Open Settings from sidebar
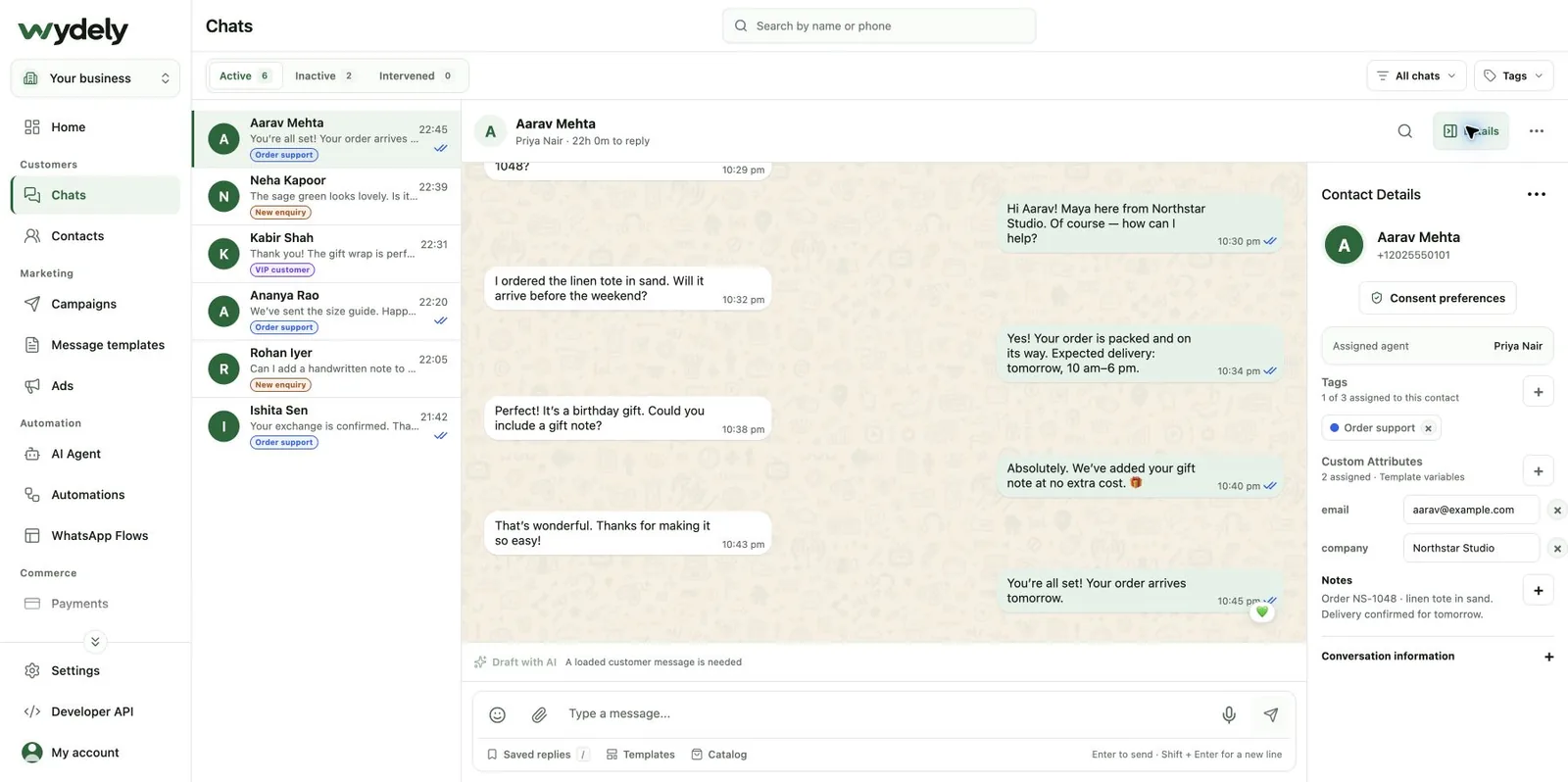Image resolution: width=1568 pixels, height=782 pixels. pyautogui.click(x=95, y=671)
